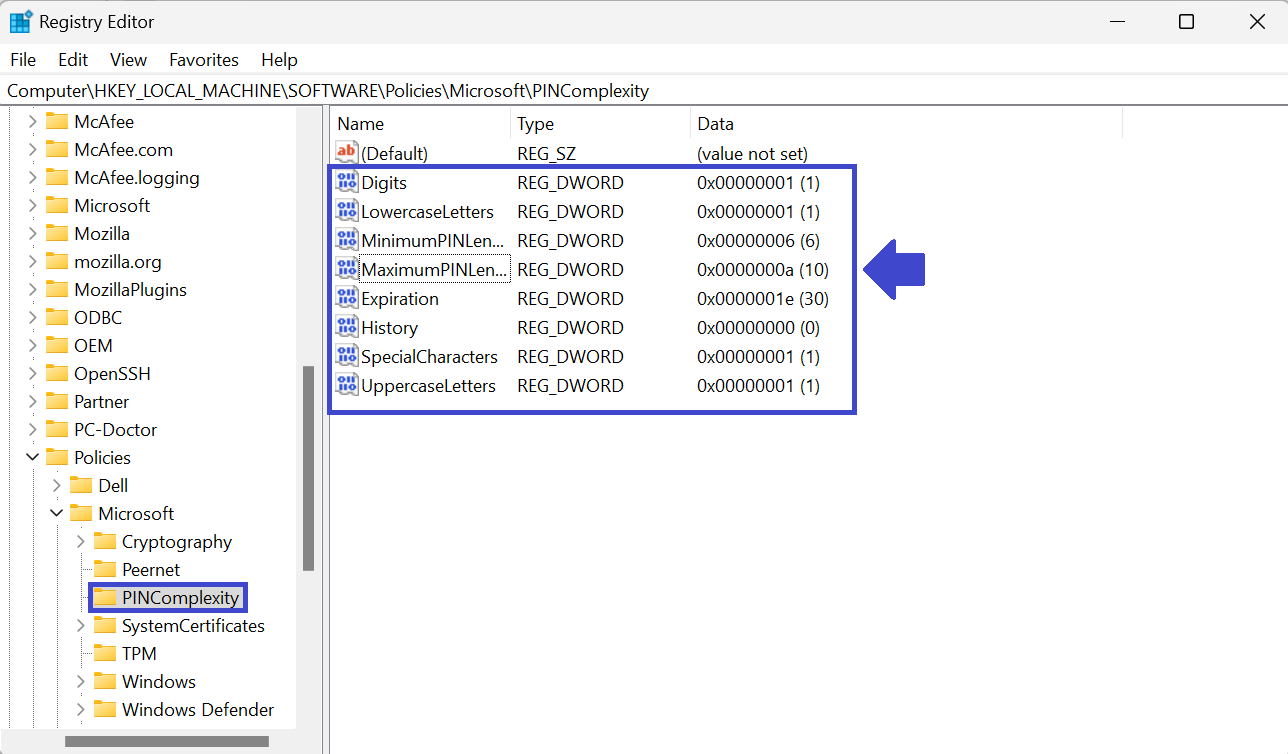The width and height of the screenshot is (1288, 754).
Task: Select the LowercaseLetters registry value icon
Action: [x=346, y=212]
